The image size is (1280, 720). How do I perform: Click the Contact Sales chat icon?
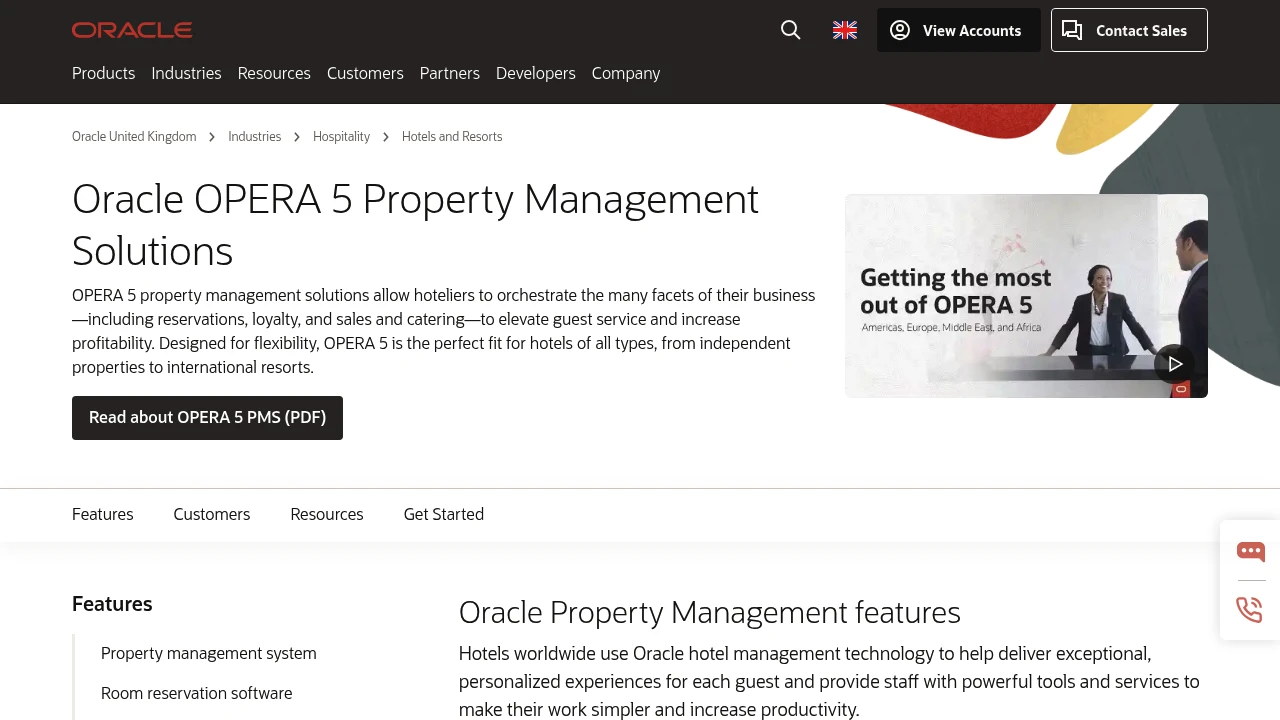tap(1072, 30)
